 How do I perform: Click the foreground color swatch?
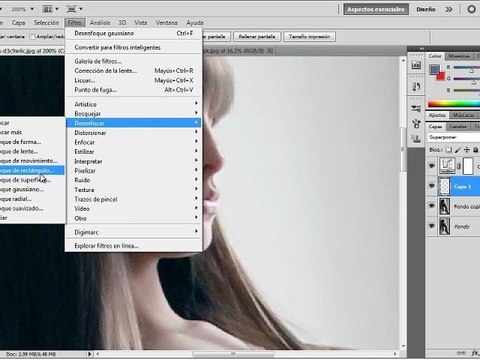tap(434, 69)
